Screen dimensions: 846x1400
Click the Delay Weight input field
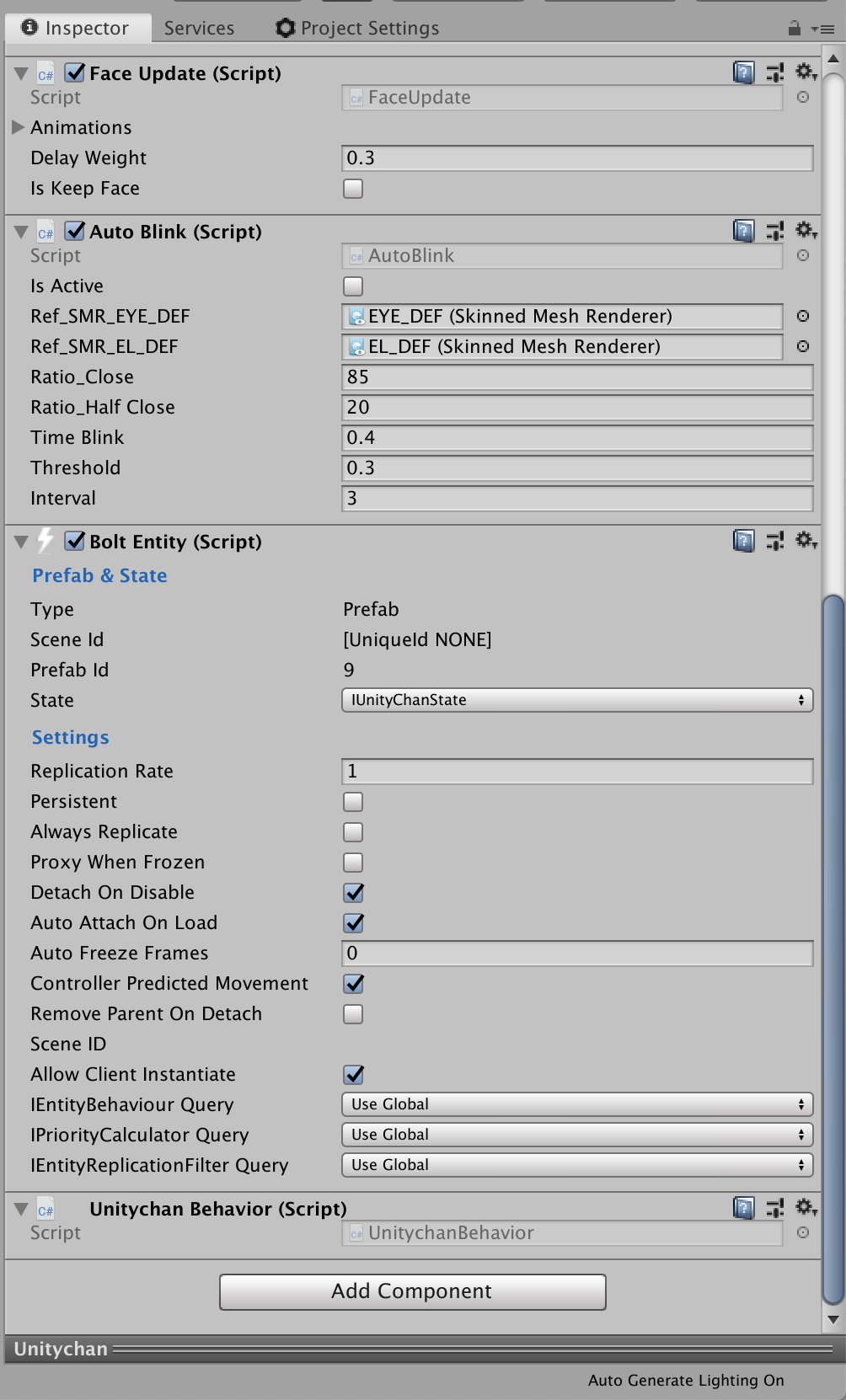(x=577, y=158)
